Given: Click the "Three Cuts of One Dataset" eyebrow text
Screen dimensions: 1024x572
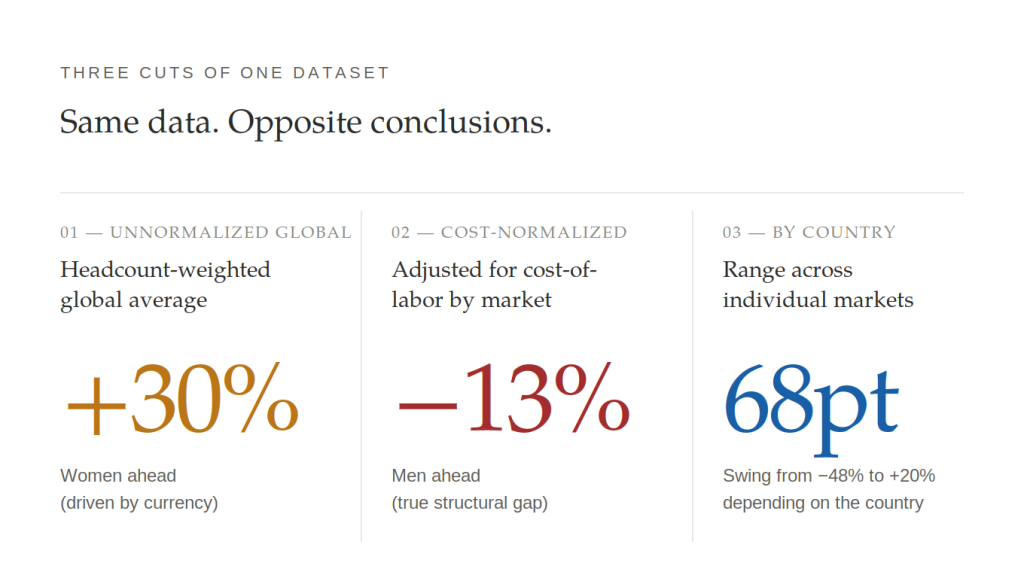Looking at the screenshot, I should click(225, 73).
